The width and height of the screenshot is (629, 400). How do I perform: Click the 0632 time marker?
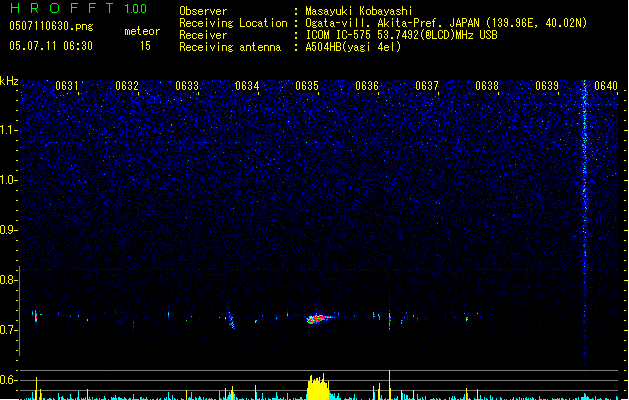127,85
